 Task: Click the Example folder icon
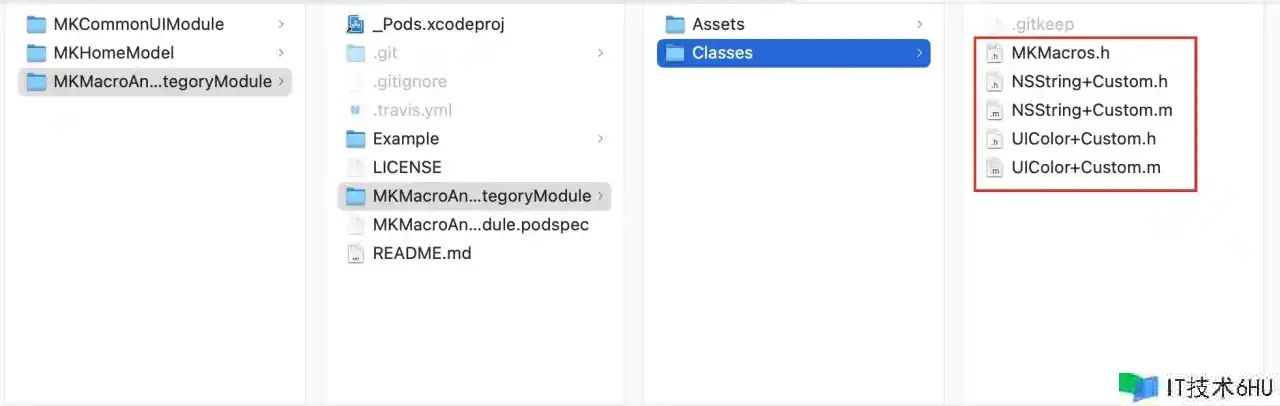pyautogui.click(x=355, y=139)
